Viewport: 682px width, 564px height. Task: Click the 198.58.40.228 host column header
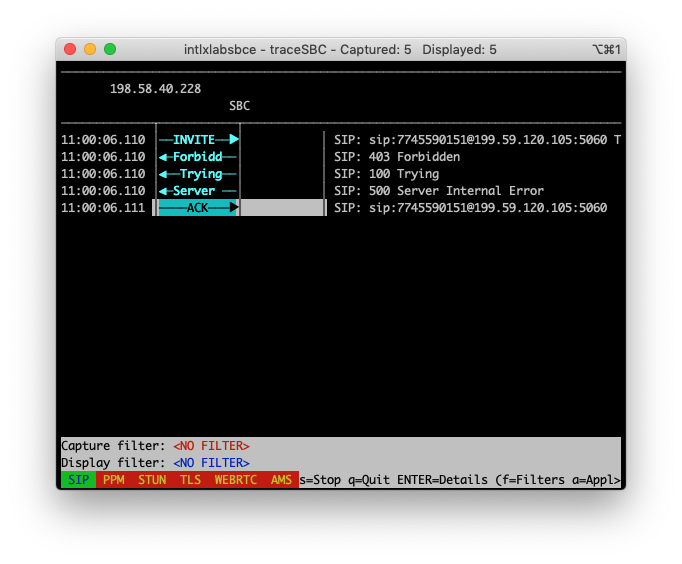pyautogui.click(x=155, y=89)
